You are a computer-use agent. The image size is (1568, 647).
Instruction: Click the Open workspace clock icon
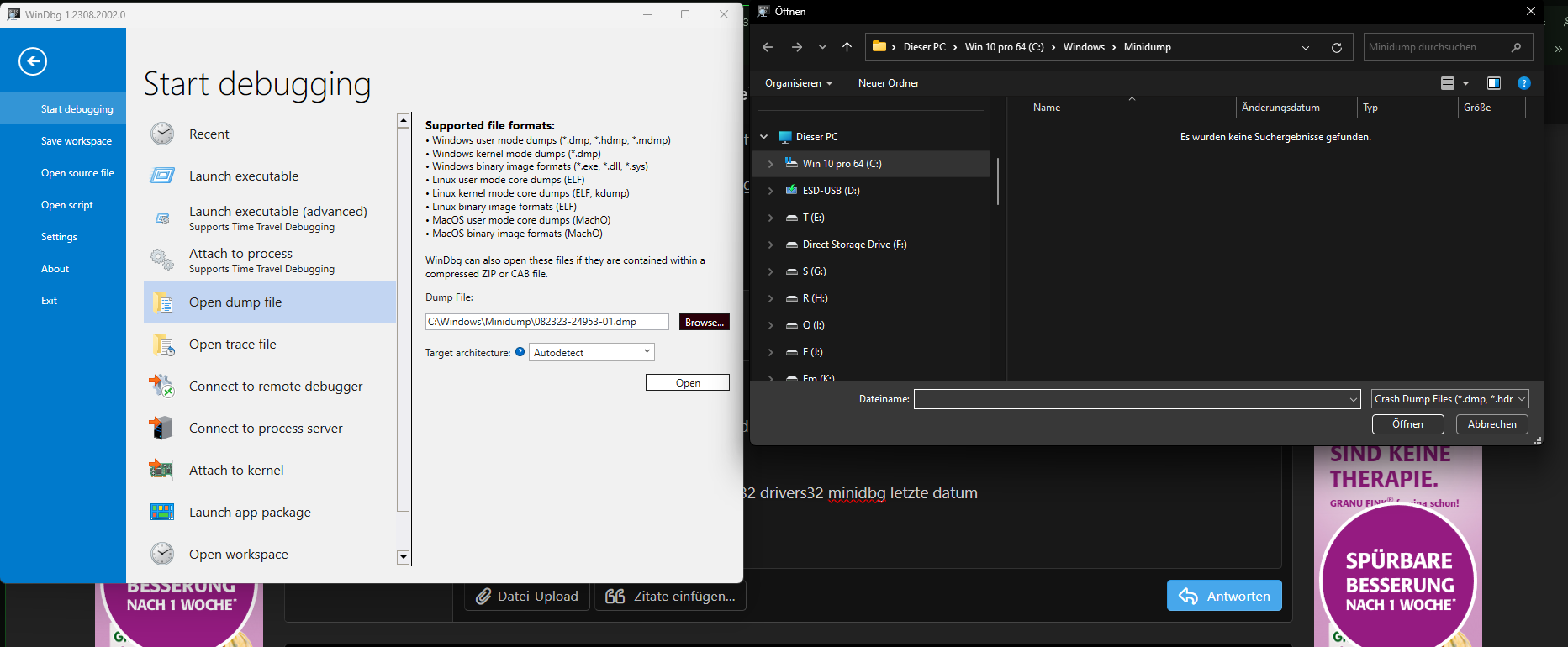162,554
